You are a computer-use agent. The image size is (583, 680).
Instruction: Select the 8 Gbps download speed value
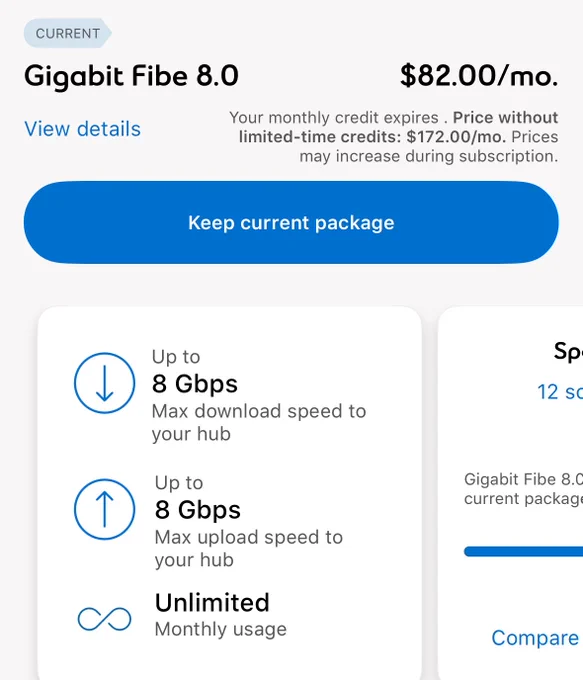pyautogui.click(x=194, y=384)
